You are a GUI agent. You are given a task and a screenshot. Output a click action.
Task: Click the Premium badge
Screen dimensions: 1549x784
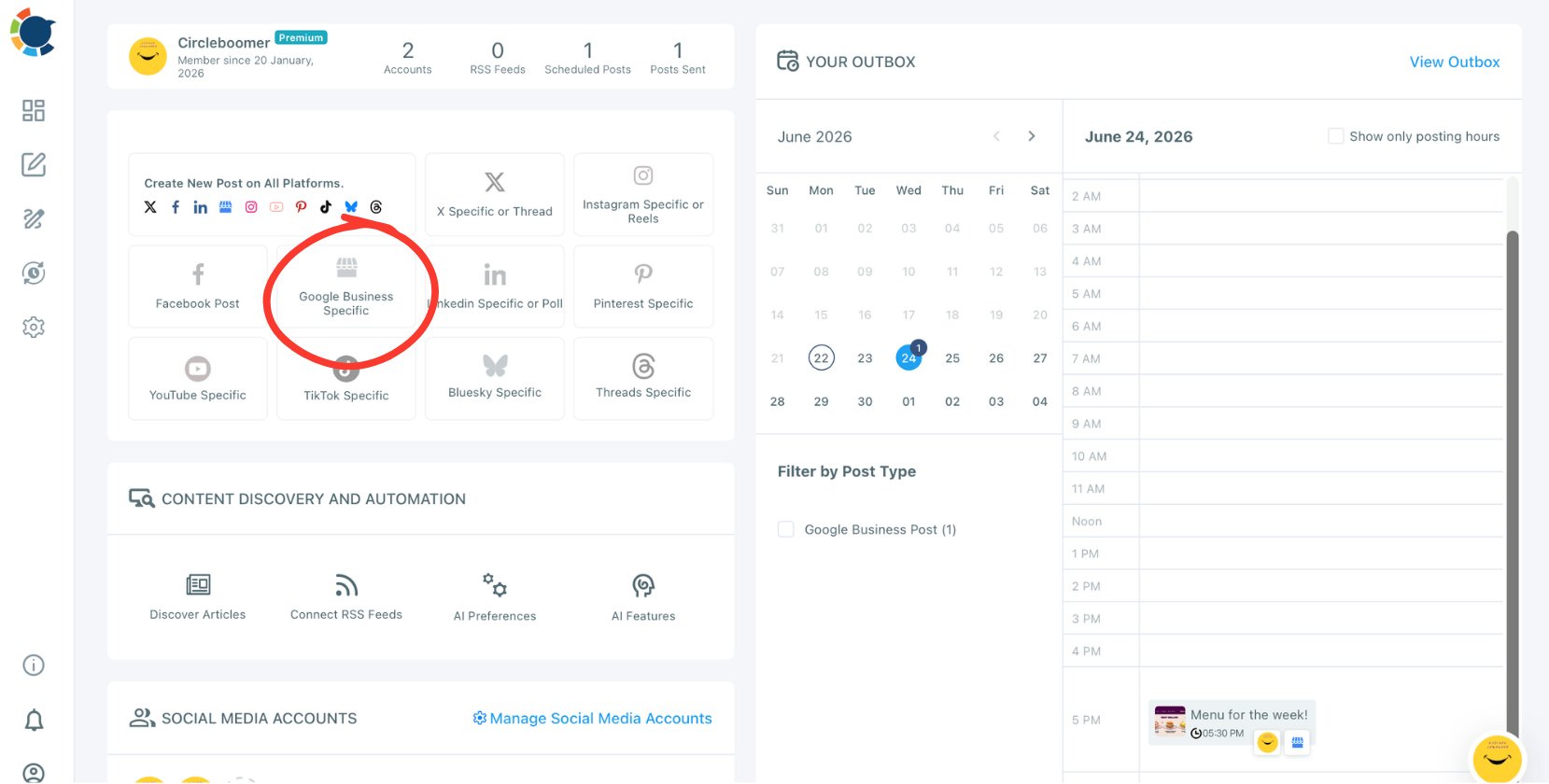click(301, 38)
